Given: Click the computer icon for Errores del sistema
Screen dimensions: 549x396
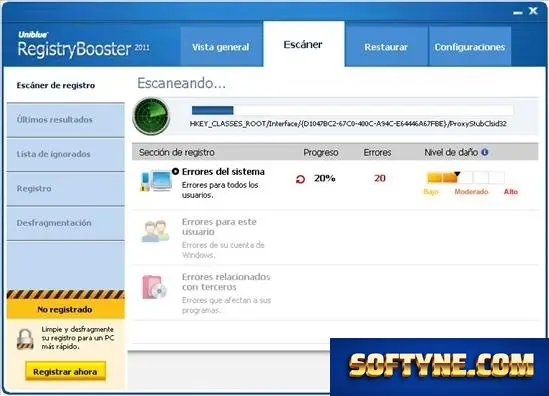Looking at the screenshot, I should tap(156, 181).
